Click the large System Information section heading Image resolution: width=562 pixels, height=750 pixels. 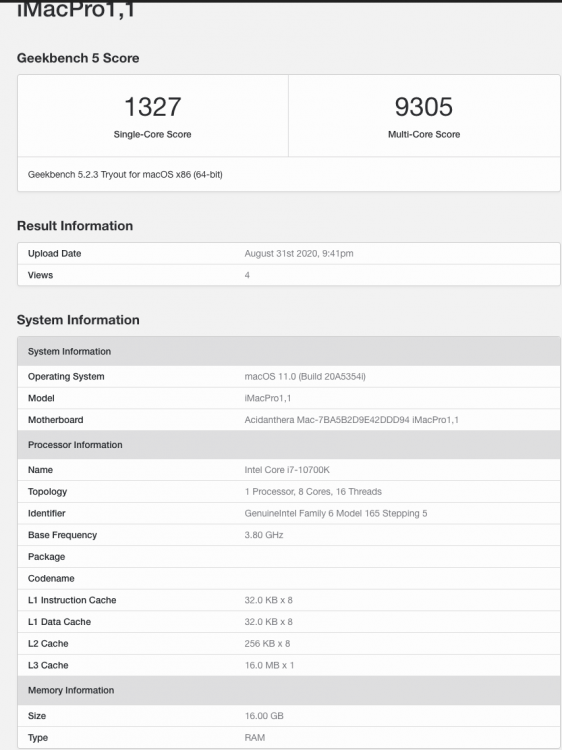[78, 320]
